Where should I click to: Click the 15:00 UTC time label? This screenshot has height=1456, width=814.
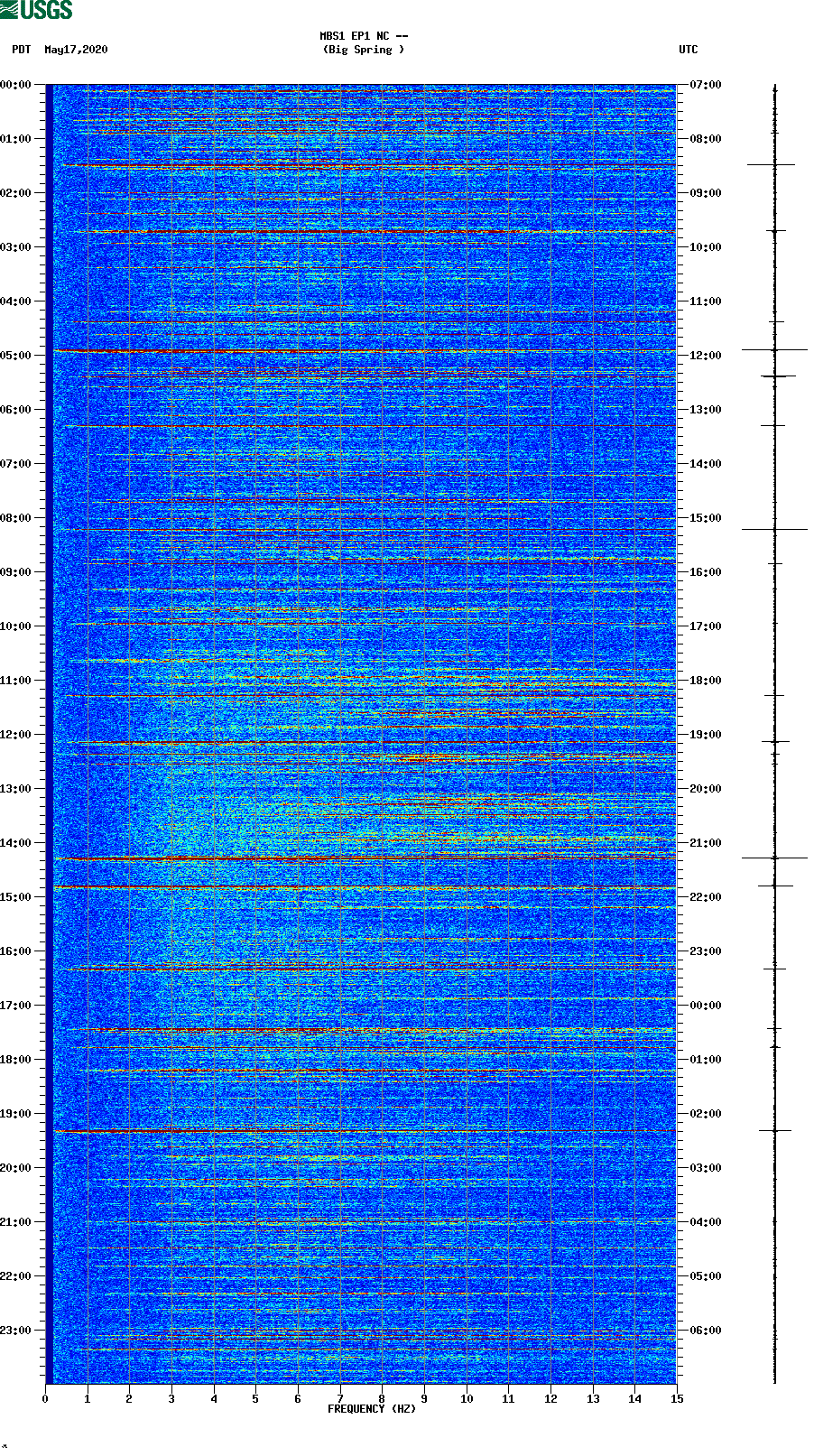click(x=706, y=518)
